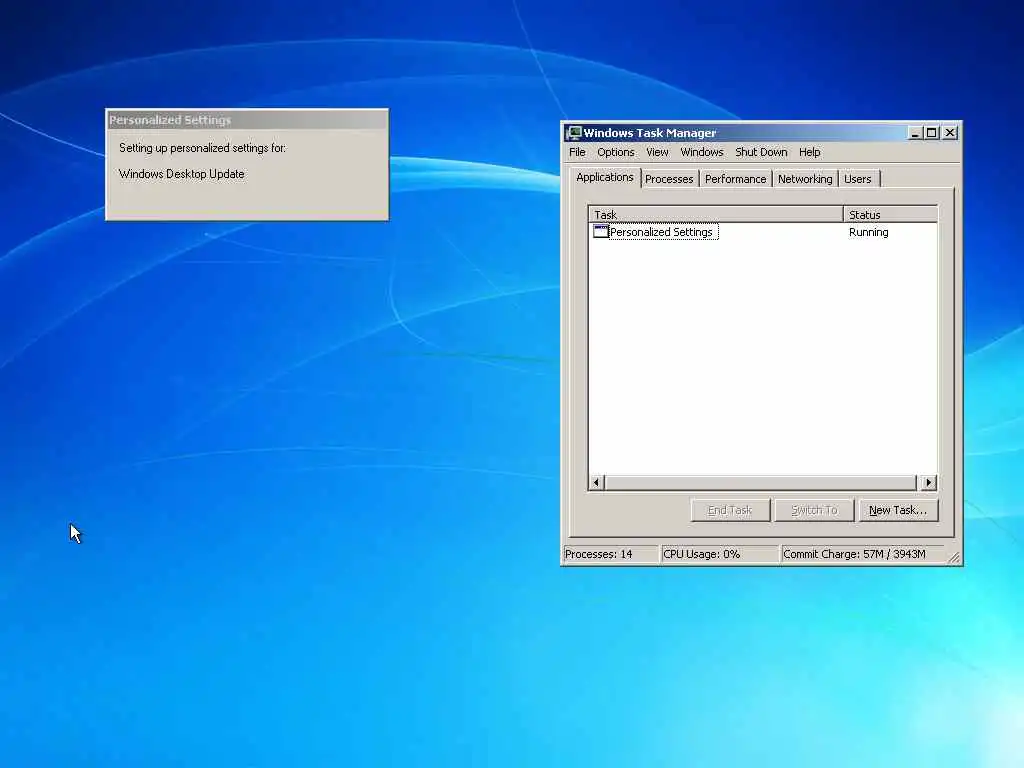Open the File menu
The image size is (1024, 768).
pyautogui.click(x=577, y=152)
